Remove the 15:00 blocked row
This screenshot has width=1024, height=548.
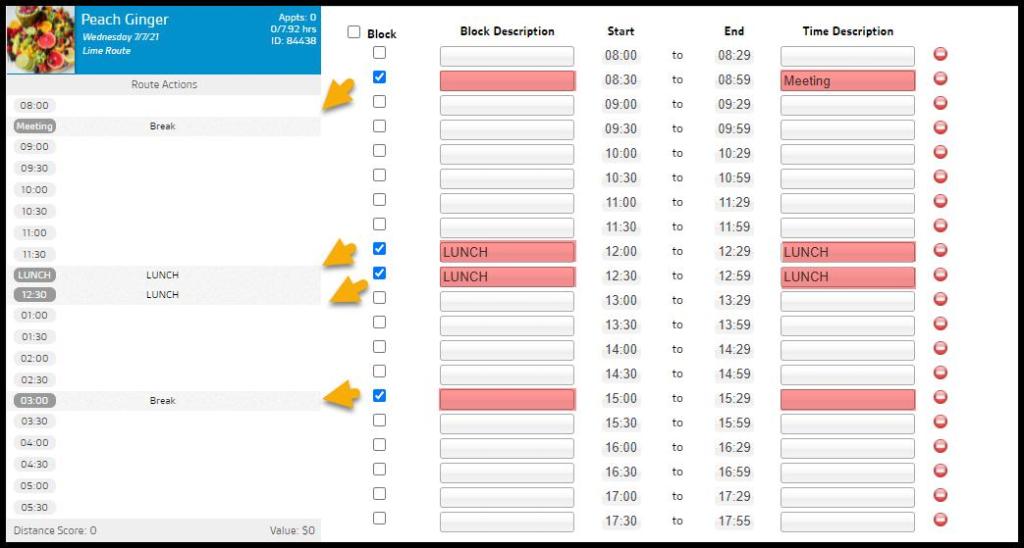[x=940, y=398]
